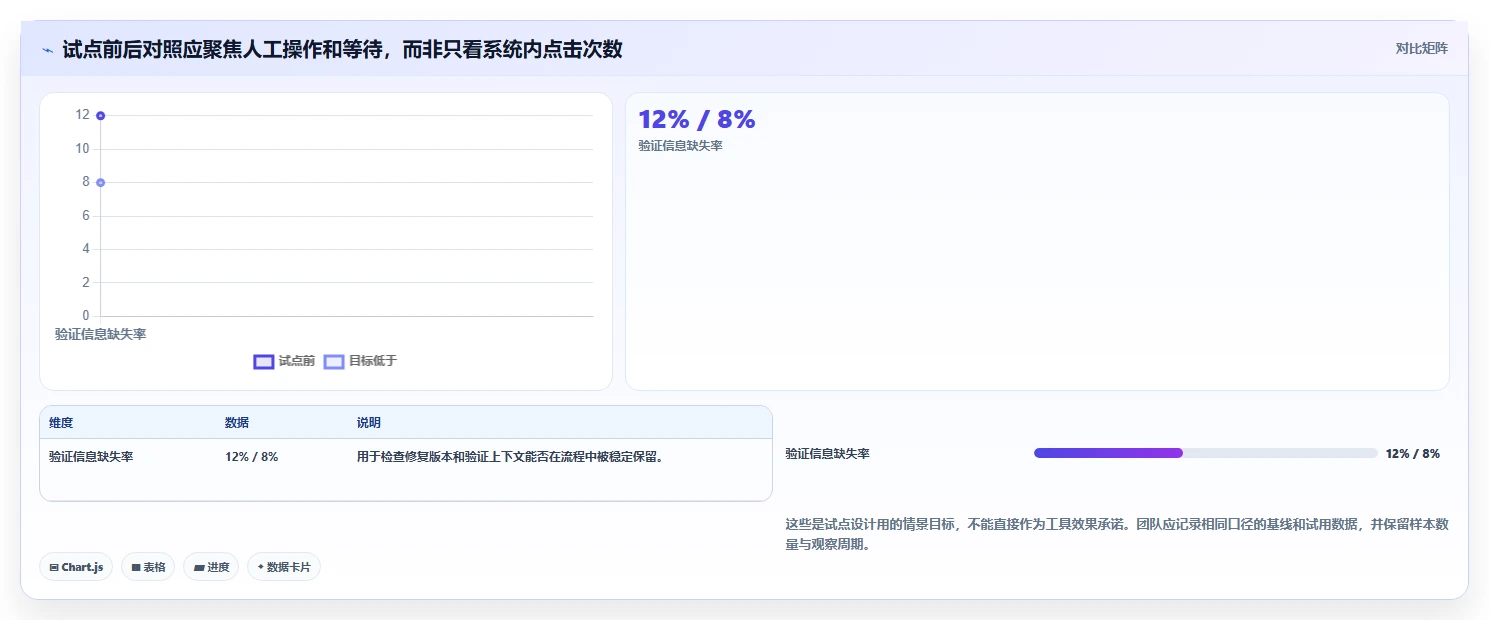Click the lightning icon before the title
1489x620 pixels.
tap(48, 50)
